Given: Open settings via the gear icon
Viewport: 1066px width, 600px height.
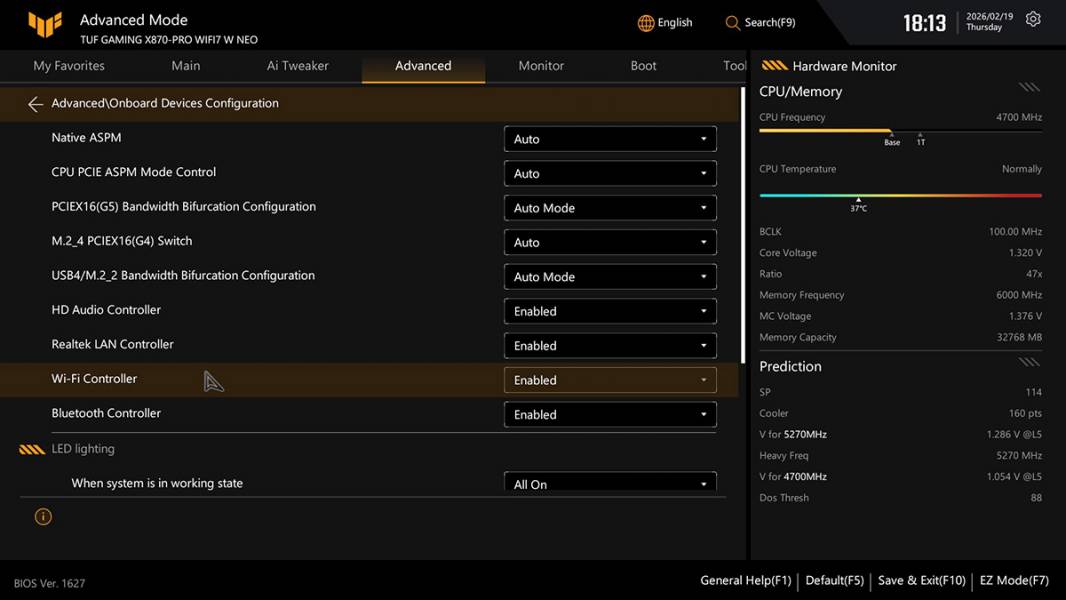Looking at the screenshot, I should 1033,20.
